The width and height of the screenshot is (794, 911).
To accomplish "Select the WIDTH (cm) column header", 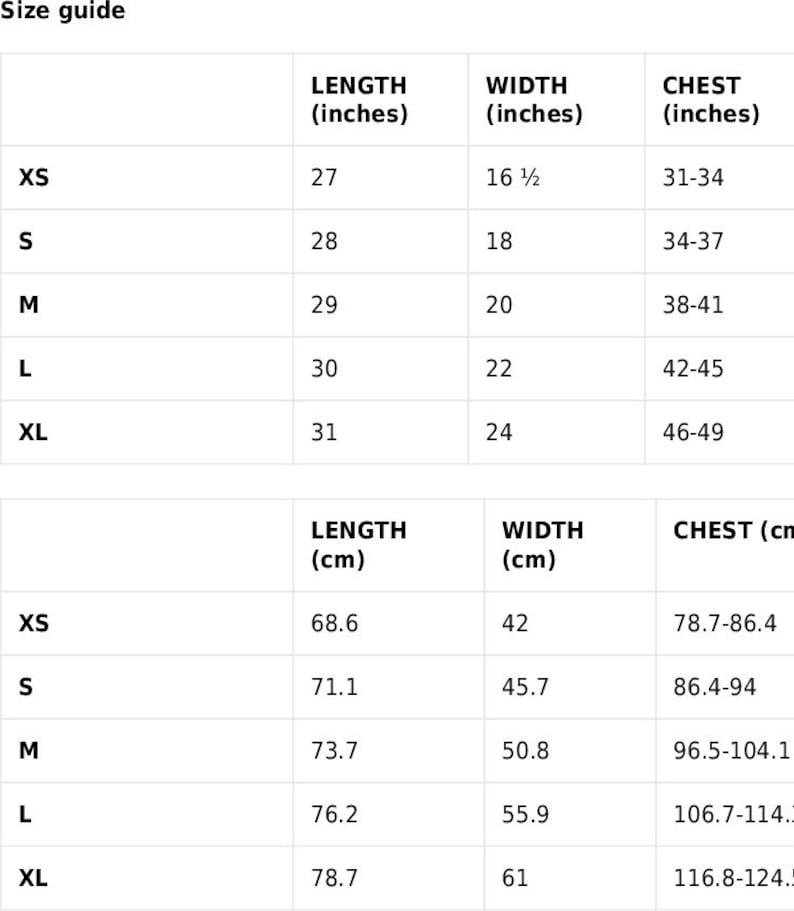I will (x=542, y=545).
